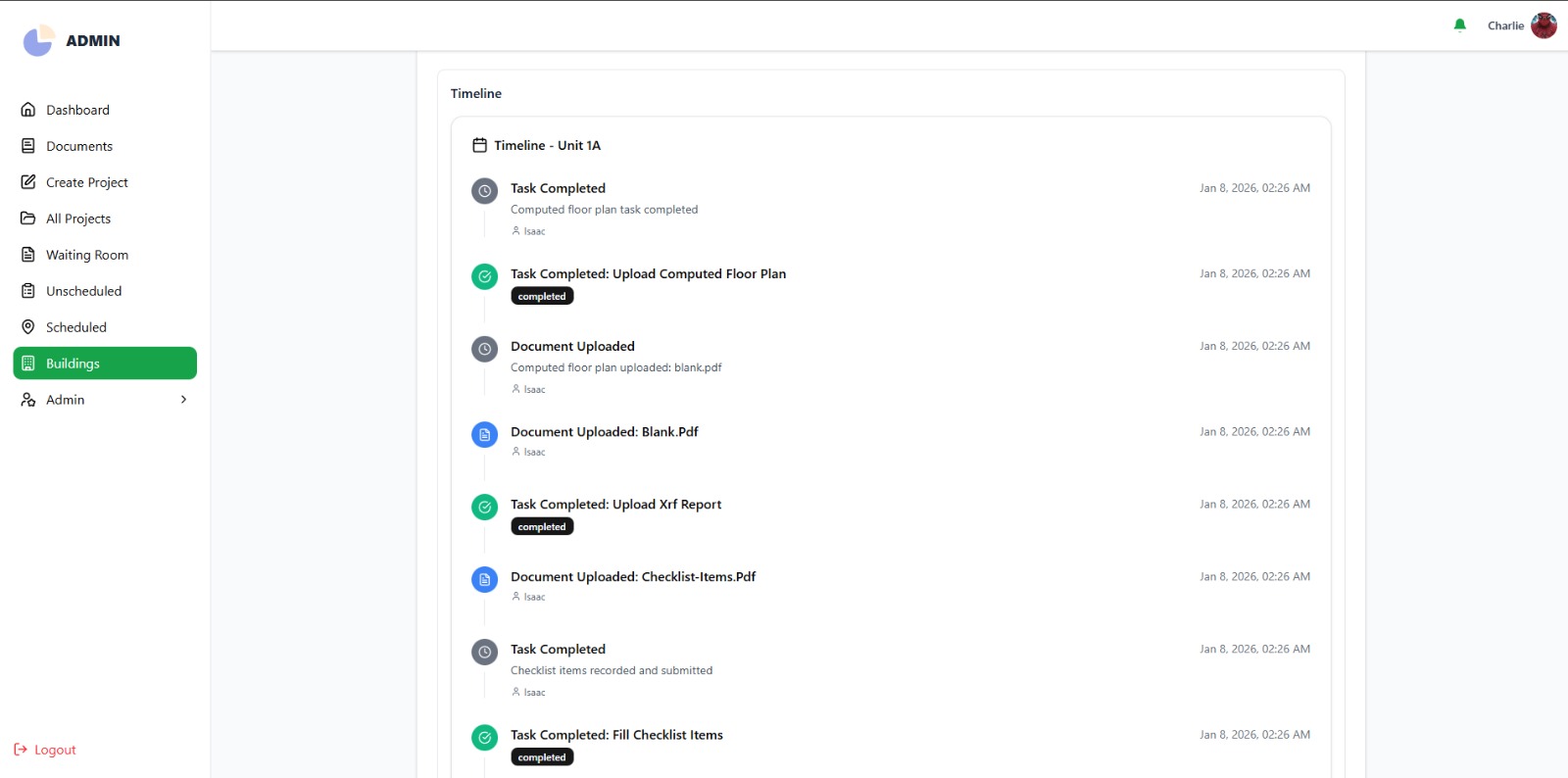Click check marker for Fill Checklist Items
The image size is (1568, 778).
(484, 737)
